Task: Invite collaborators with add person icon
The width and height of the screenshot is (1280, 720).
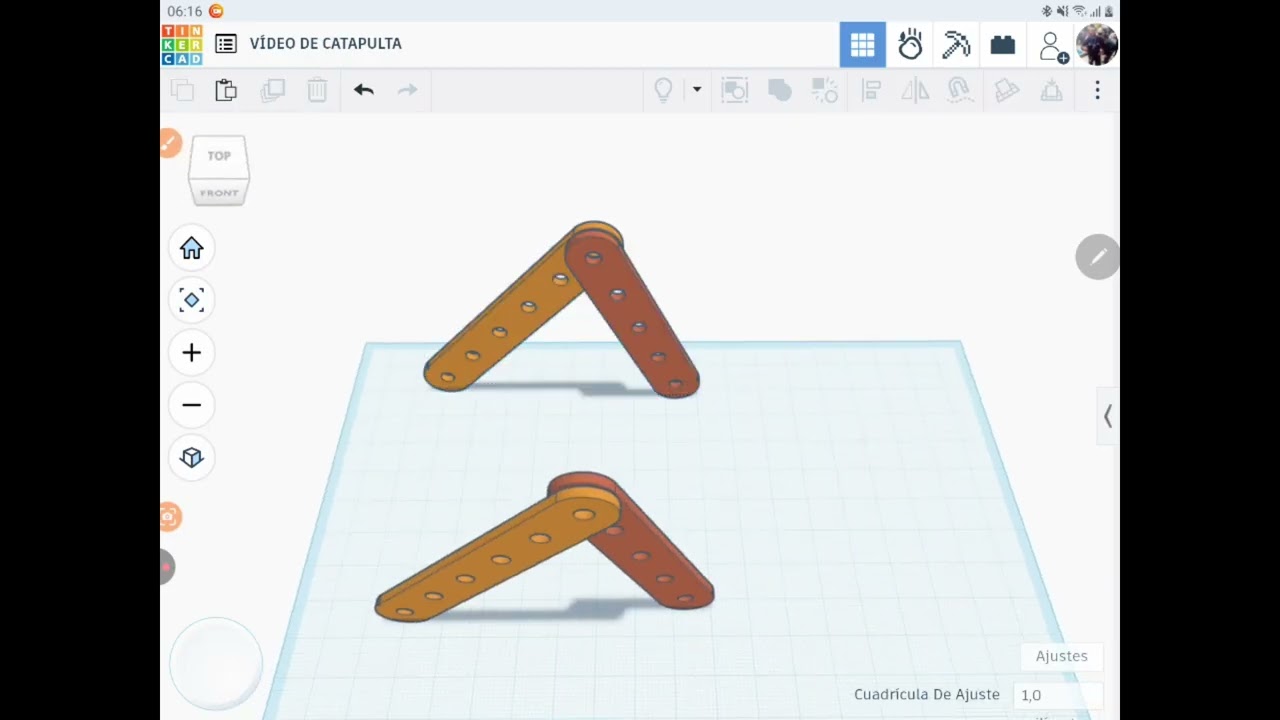Action: (1053, 46)
